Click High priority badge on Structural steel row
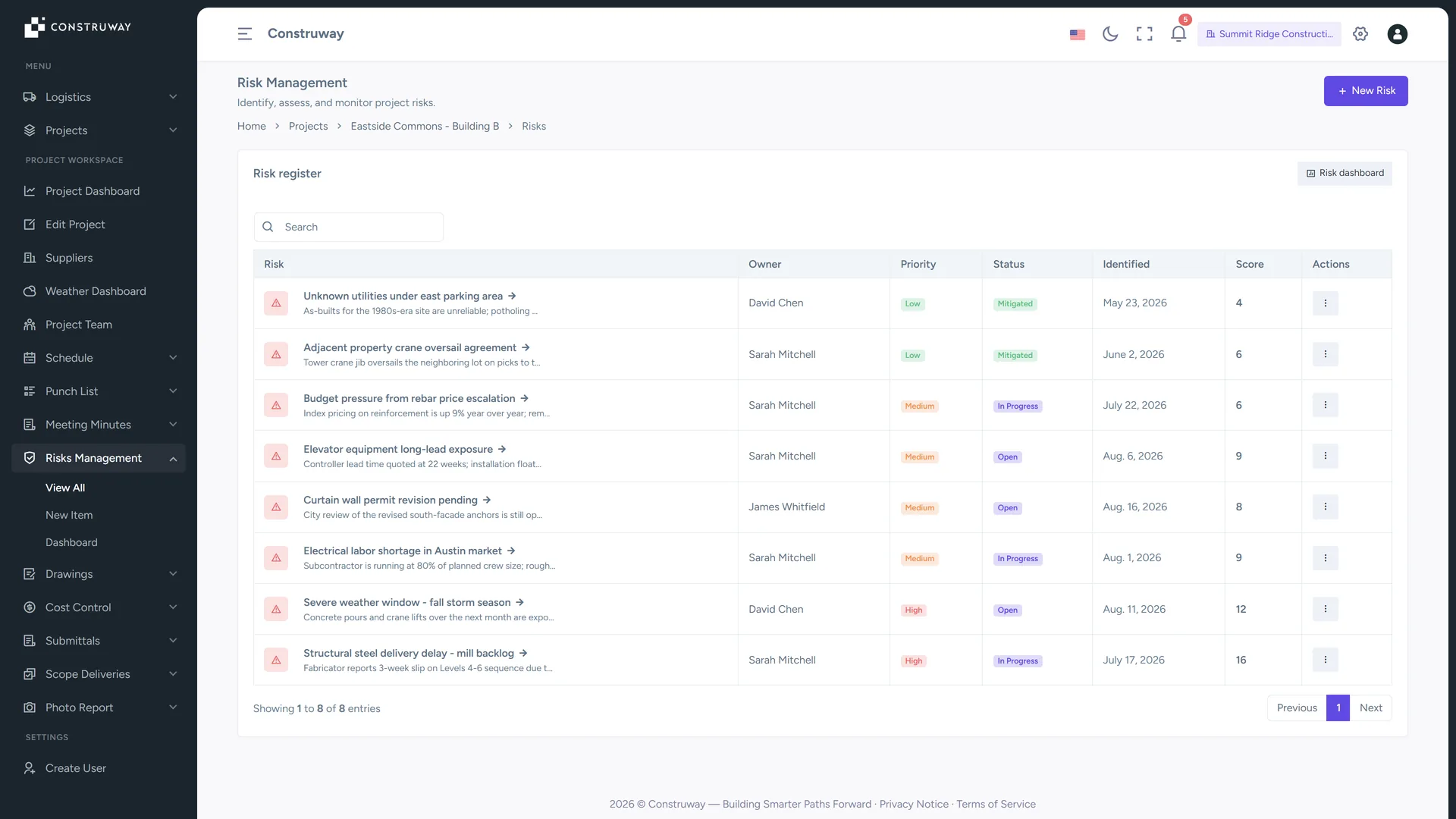 point(913,661)
